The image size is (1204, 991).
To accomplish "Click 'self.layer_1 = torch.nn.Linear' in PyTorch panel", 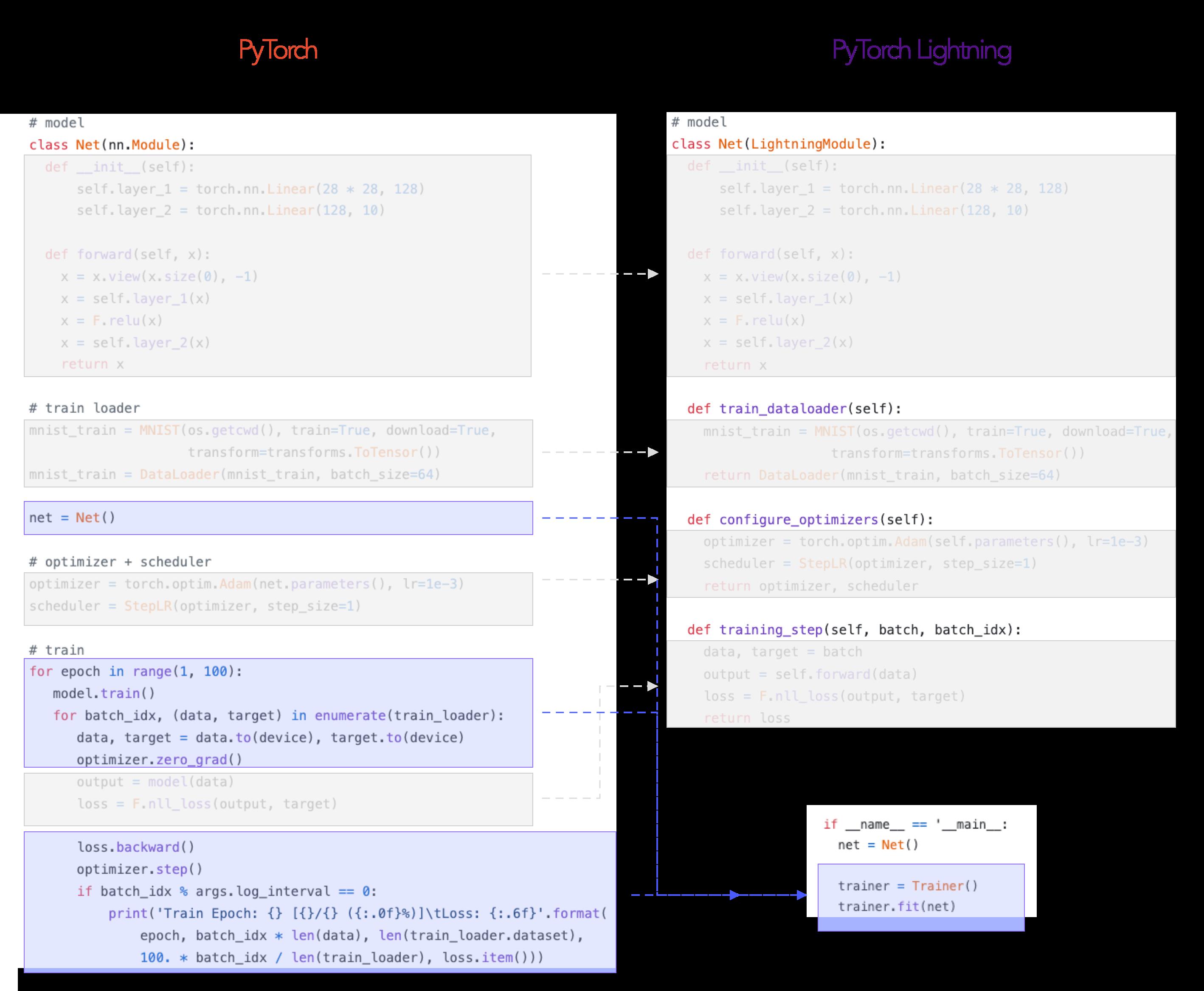I will (250, 189).
